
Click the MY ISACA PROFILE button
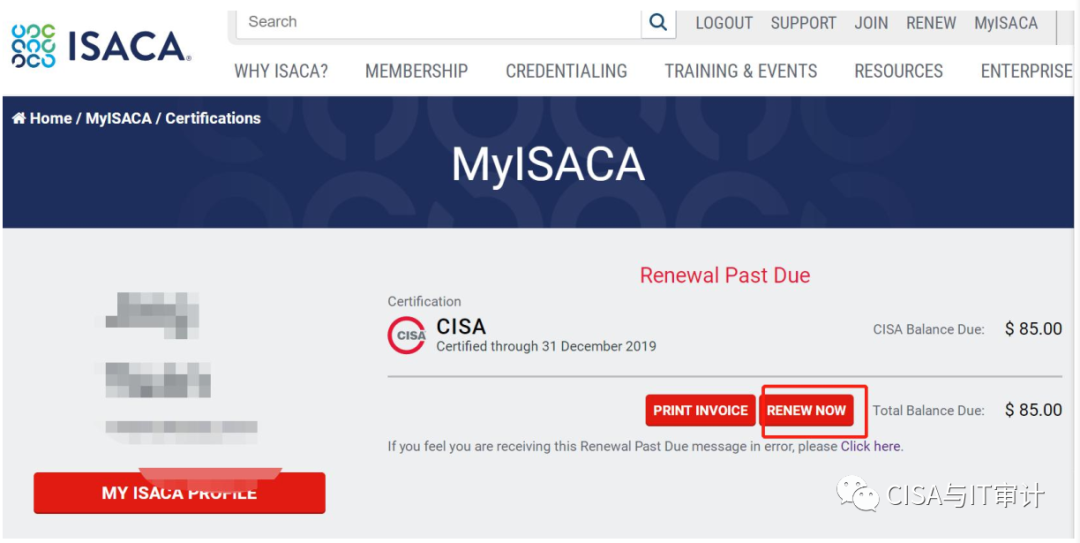point(179,493)
